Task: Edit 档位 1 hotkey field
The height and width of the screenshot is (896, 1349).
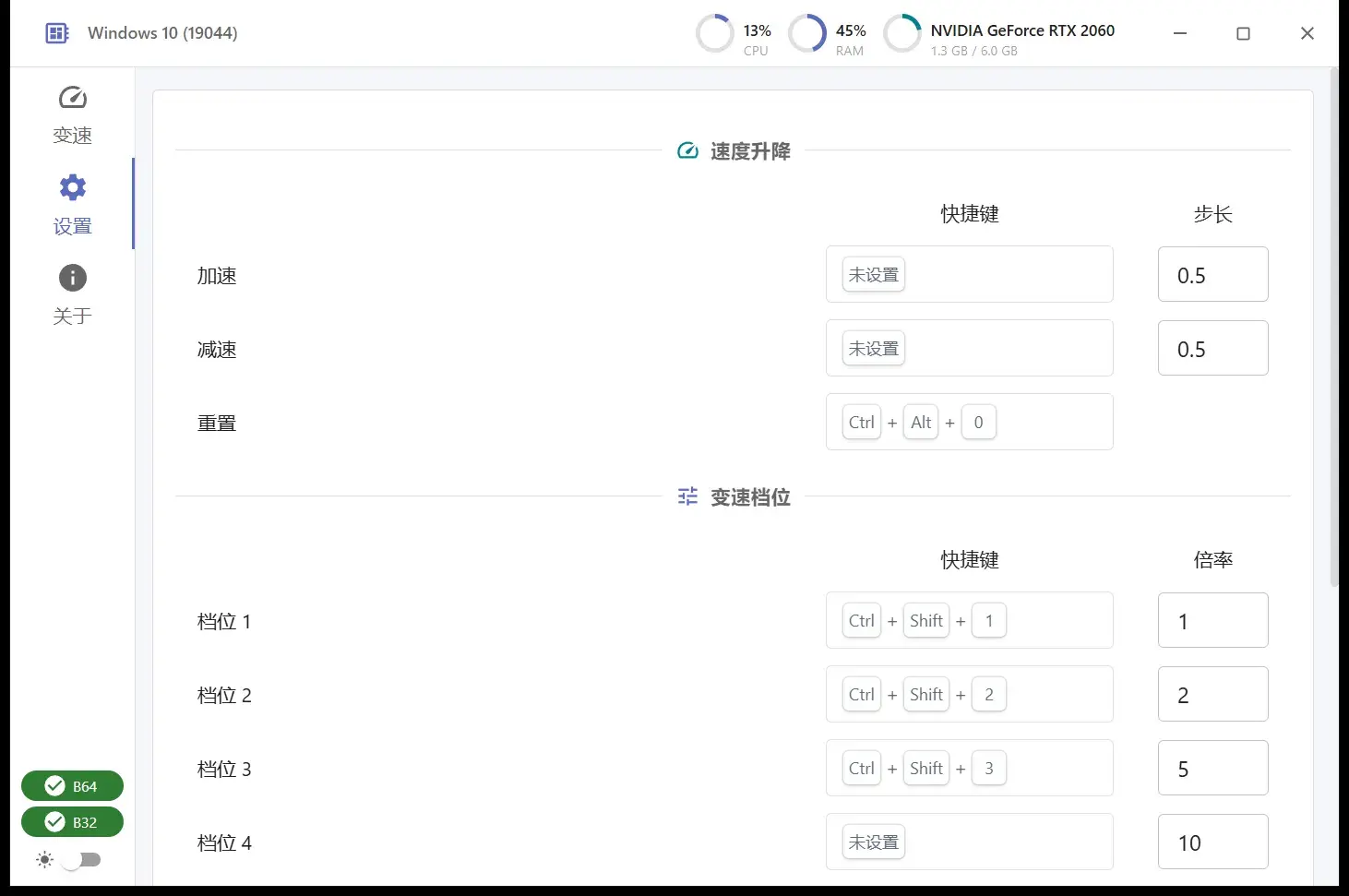Action: (969, 620)
